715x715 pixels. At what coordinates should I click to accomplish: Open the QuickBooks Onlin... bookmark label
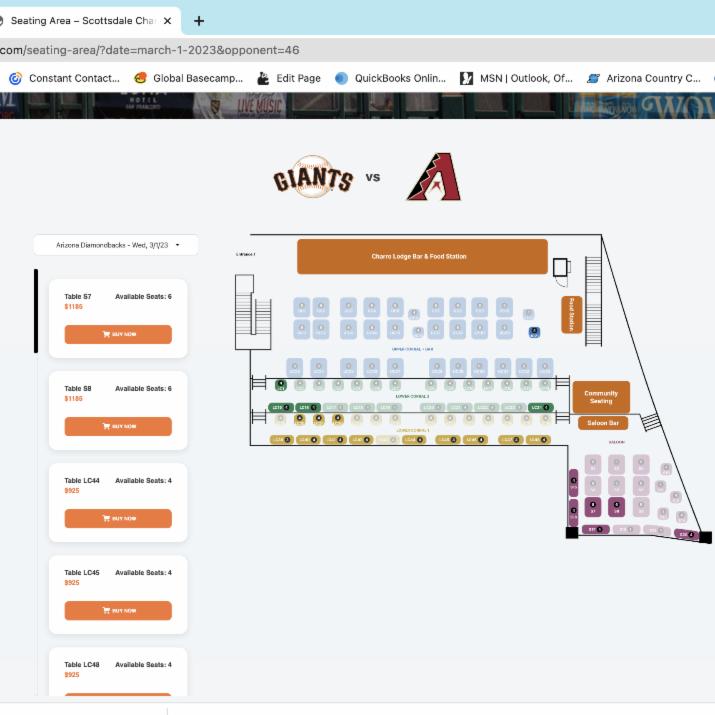[400, 78]
